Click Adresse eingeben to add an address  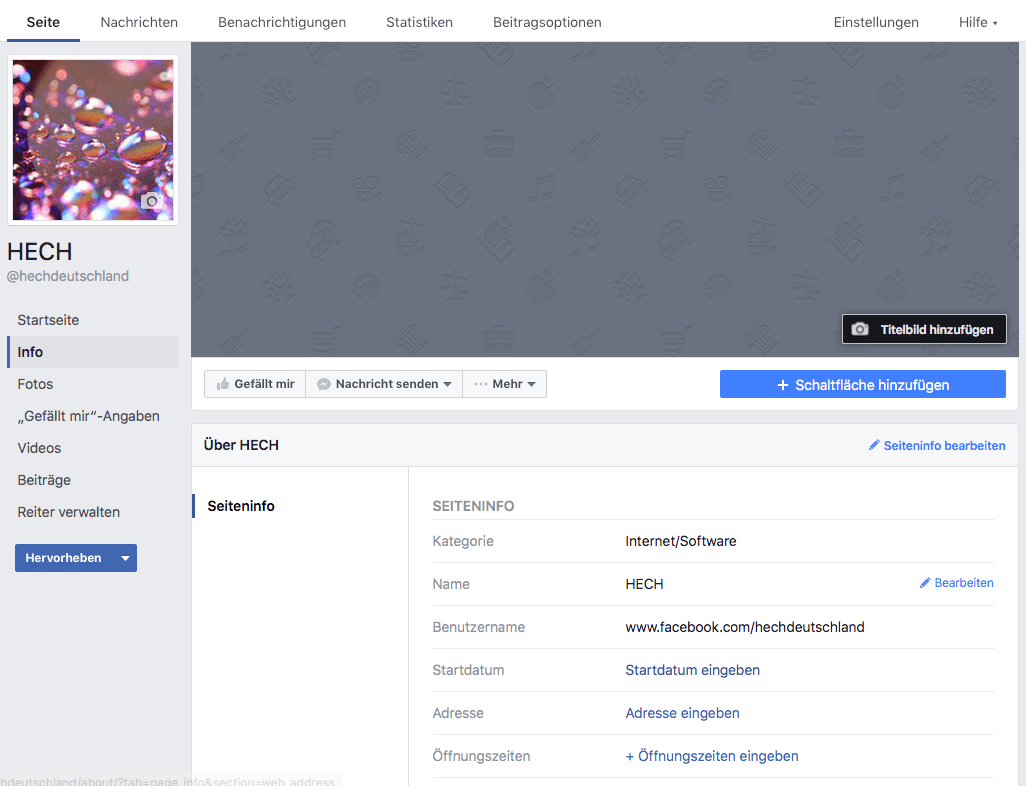point(682,712)
